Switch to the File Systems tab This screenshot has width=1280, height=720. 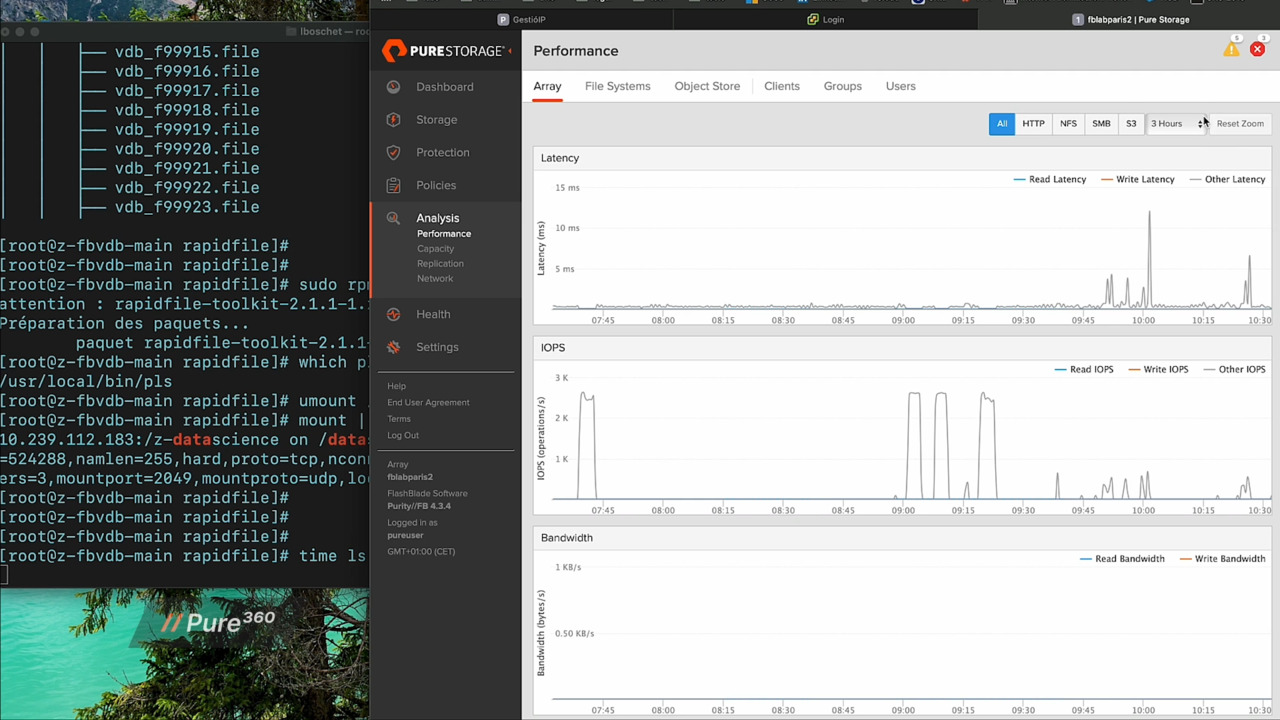[617, 86]
